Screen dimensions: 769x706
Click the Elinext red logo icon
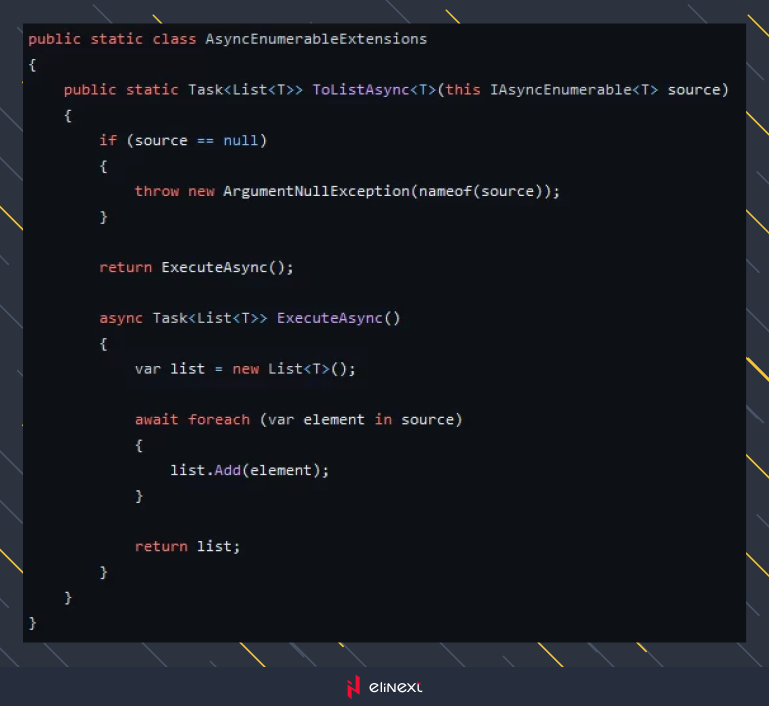(x=352, y=687)
